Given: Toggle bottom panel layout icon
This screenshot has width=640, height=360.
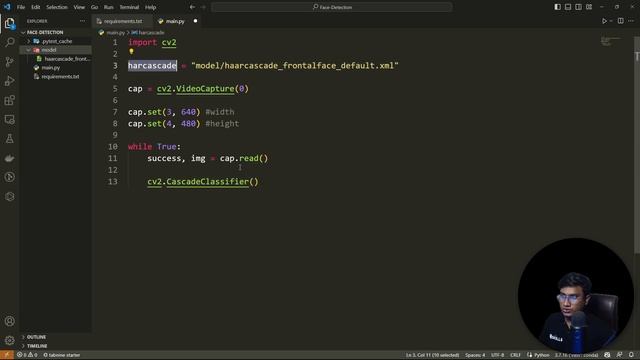Looking at the screenshot, I should point(568,7).
